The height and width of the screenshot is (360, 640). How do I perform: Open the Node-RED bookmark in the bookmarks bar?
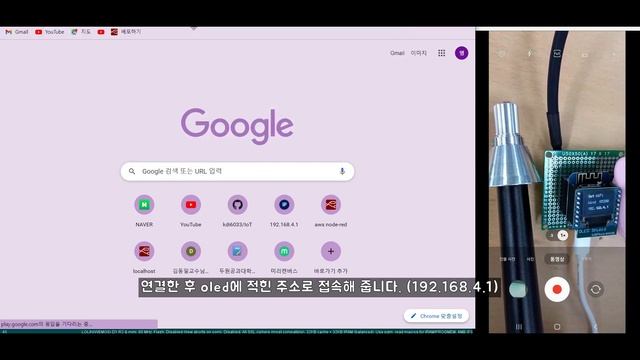(x=126, y=32)
